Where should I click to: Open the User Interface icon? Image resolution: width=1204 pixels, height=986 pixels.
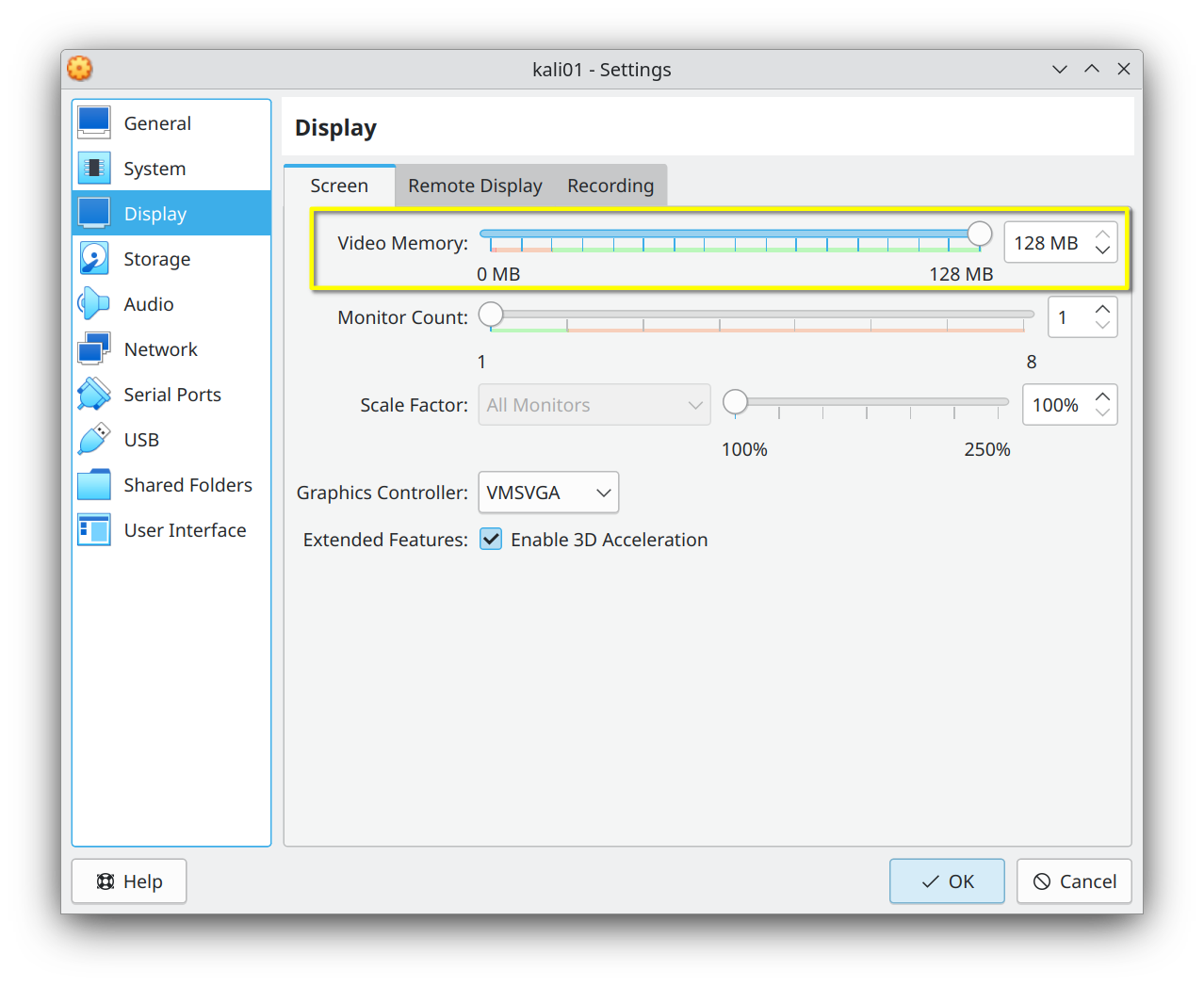click(94, 530)
